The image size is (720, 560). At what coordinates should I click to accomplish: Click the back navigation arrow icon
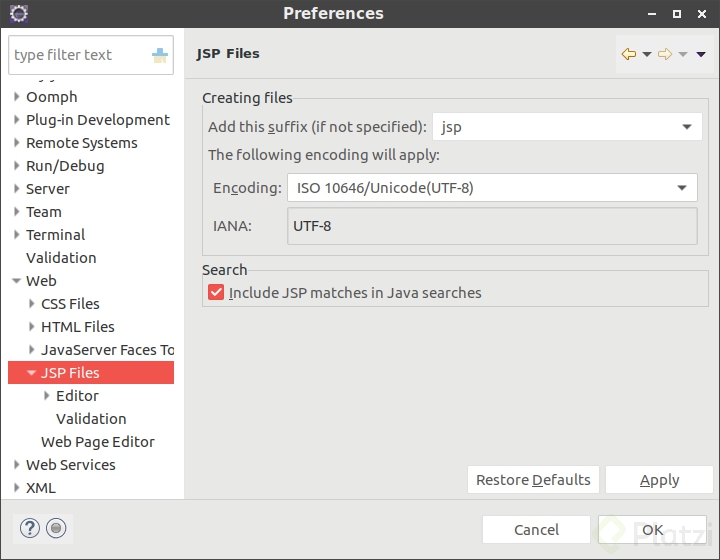(x=628, y=54)
